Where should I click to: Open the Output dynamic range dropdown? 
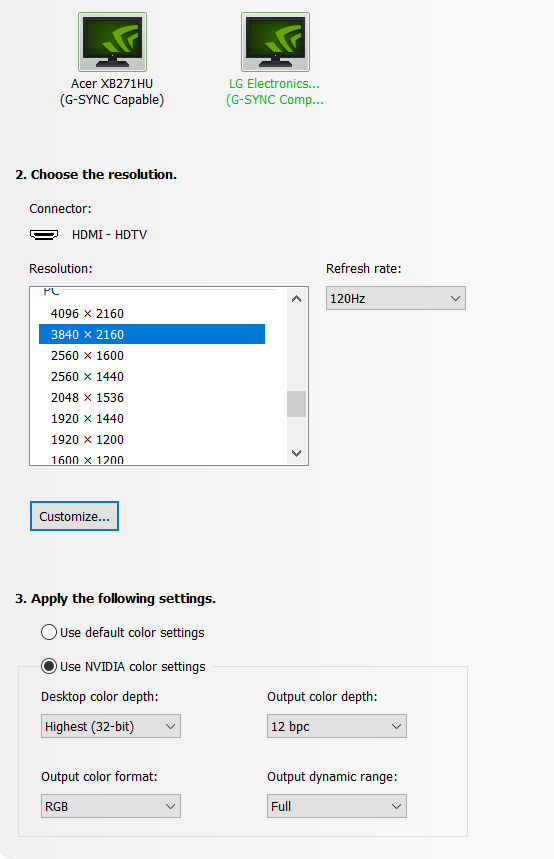(x=336, y=806)
